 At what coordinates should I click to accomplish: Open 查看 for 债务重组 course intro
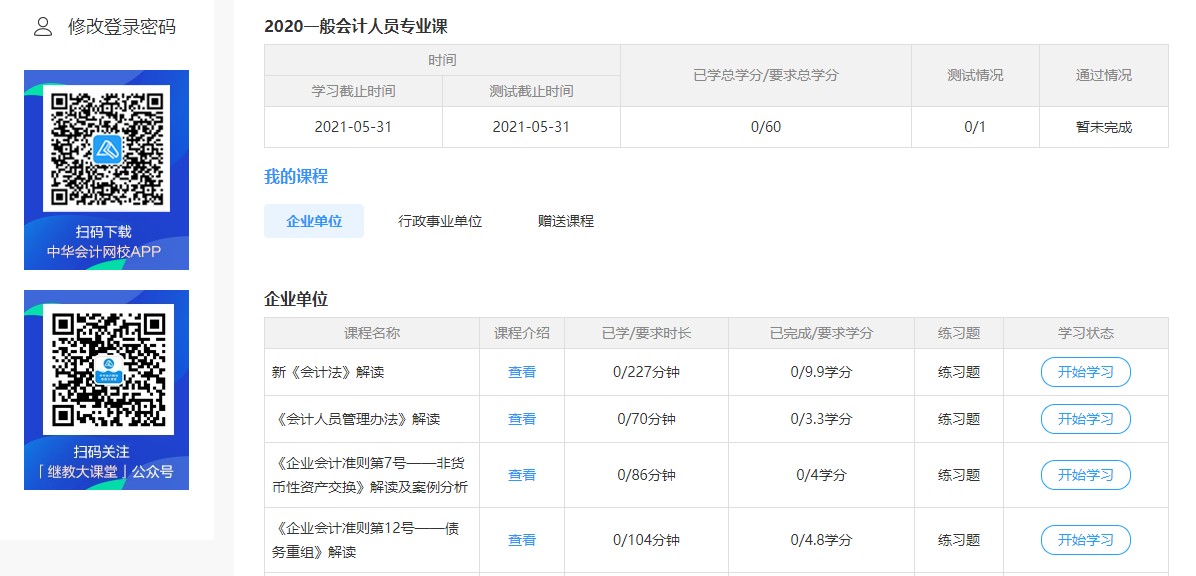point(521,540)
